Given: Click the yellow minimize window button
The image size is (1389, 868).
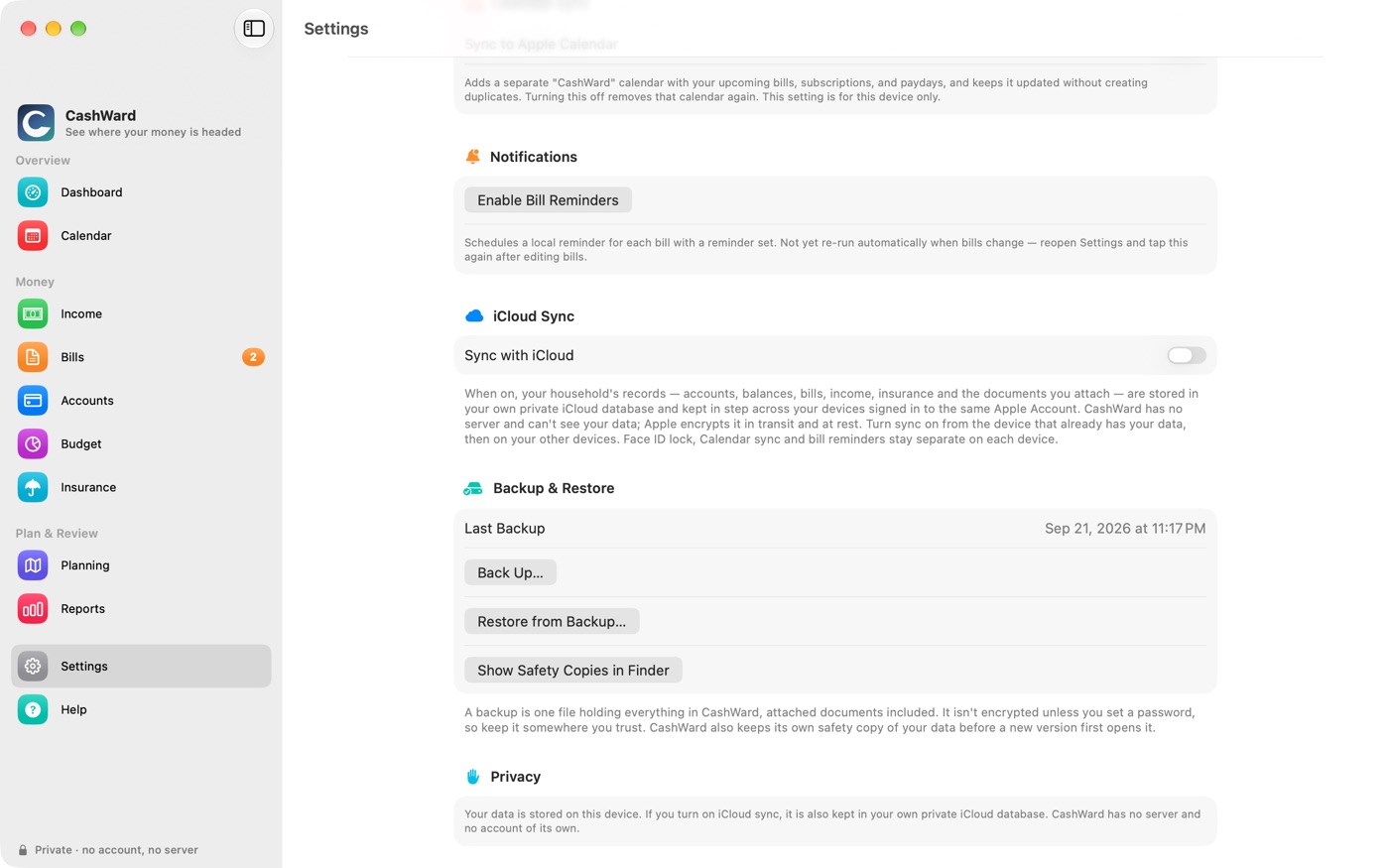Looking at the screenshot, I should (x=54, y=29).
